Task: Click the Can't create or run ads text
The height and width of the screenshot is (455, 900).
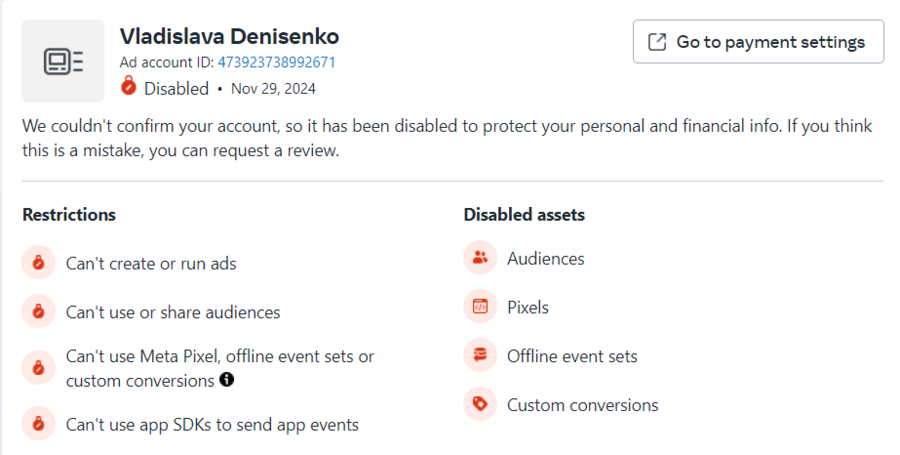Action: pos(151,264)
